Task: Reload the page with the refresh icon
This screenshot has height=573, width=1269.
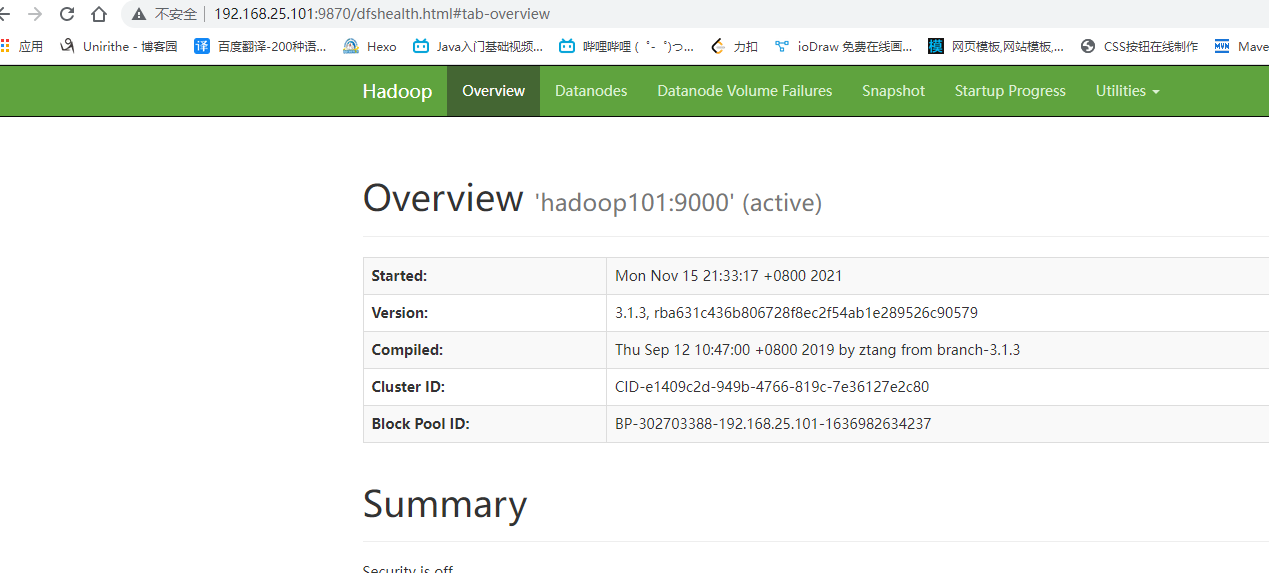Action: point(67,14)
